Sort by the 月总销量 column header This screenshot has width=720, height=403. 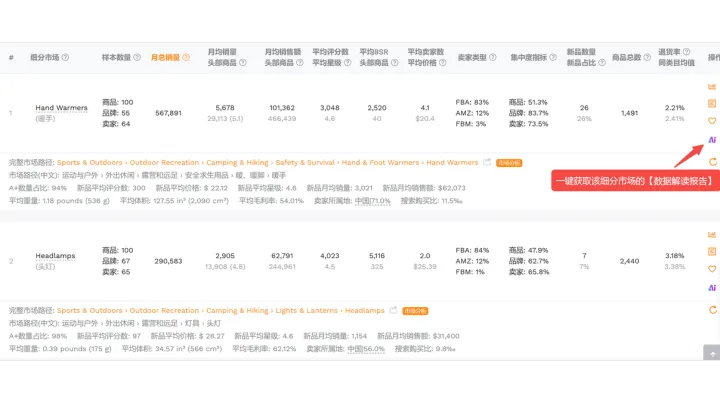click(x=166, y=58)
